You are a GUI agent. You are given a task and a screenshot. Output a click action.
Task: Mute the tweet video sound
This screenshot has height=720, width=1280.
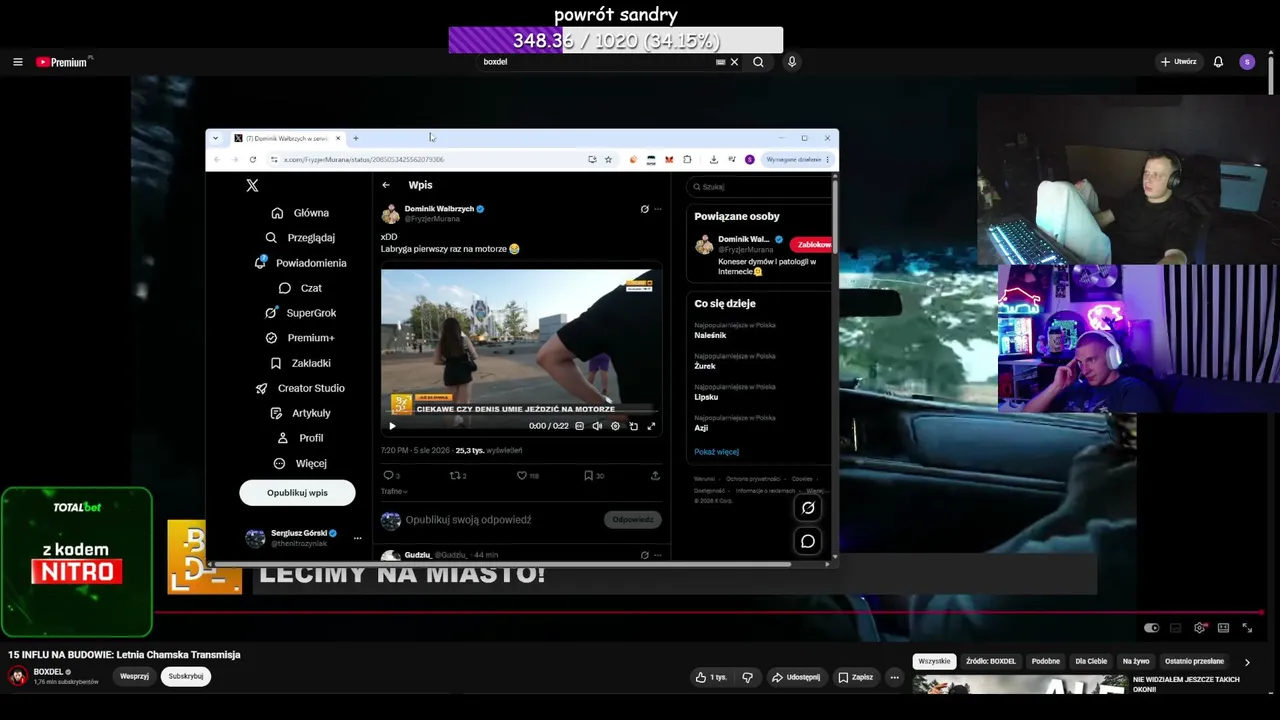[x=597, y=426]
